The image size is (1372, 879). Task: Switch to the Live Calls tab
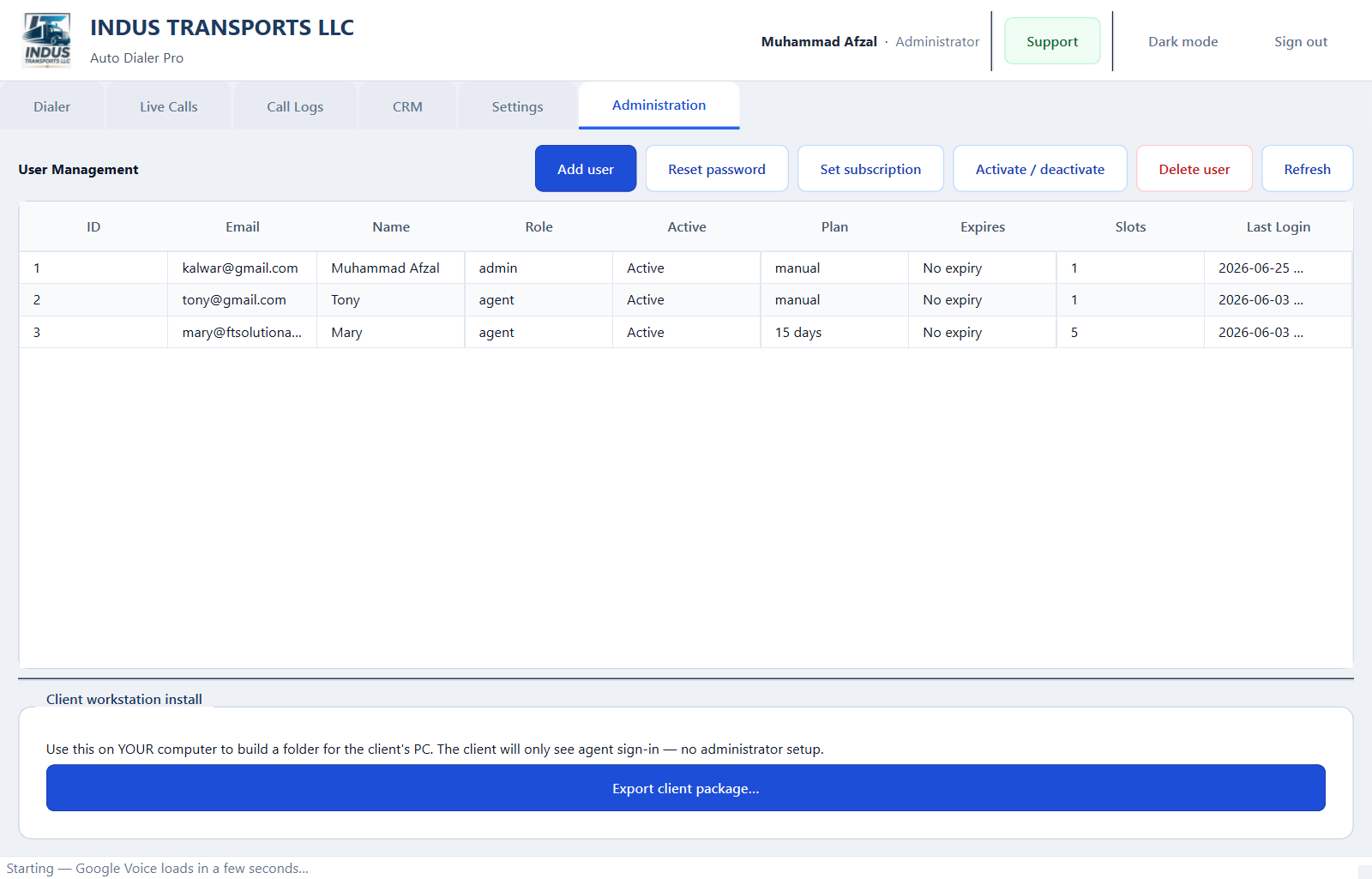[169, 106]
